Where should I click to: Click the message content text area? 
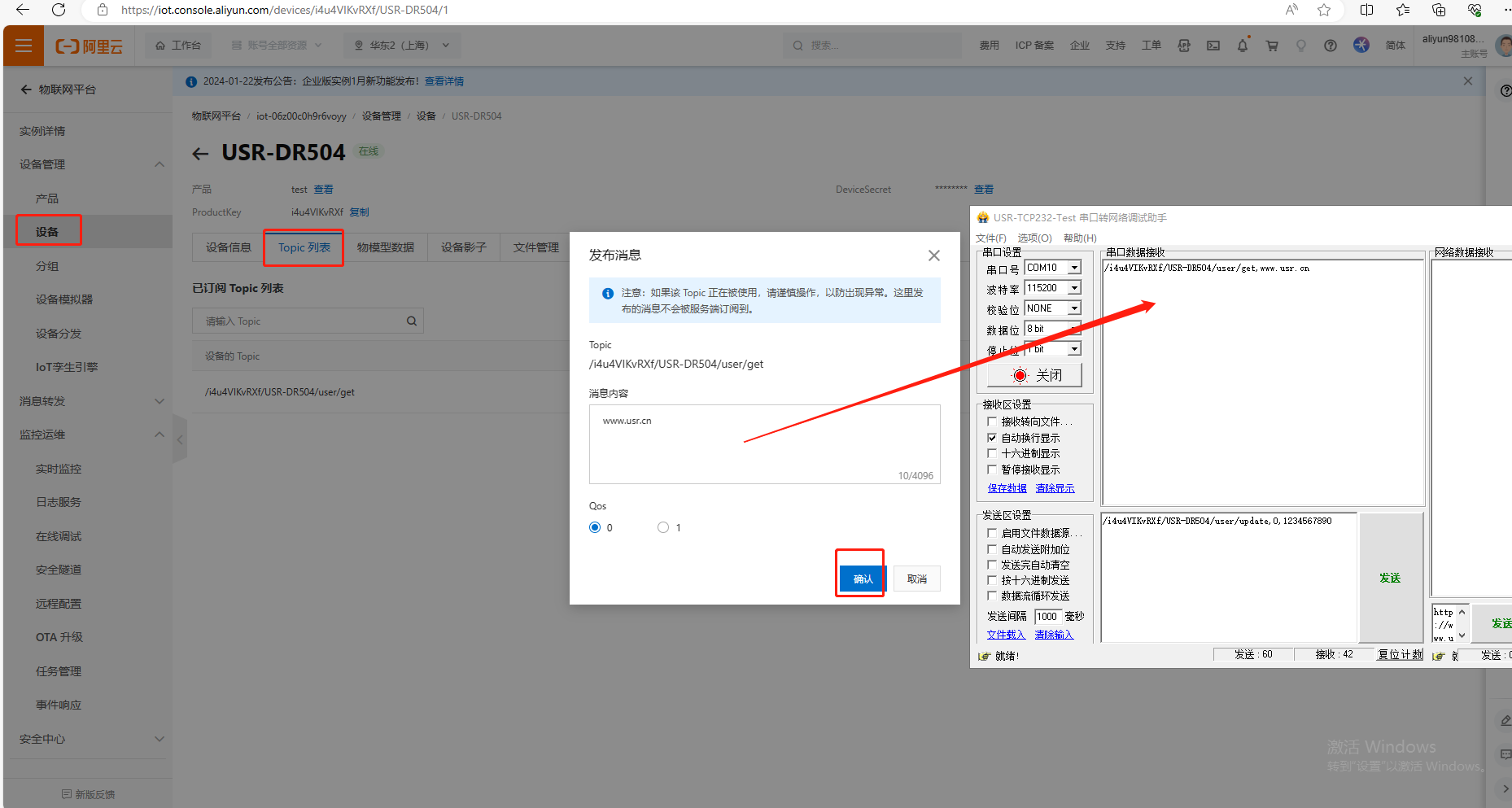coord(763,443)
